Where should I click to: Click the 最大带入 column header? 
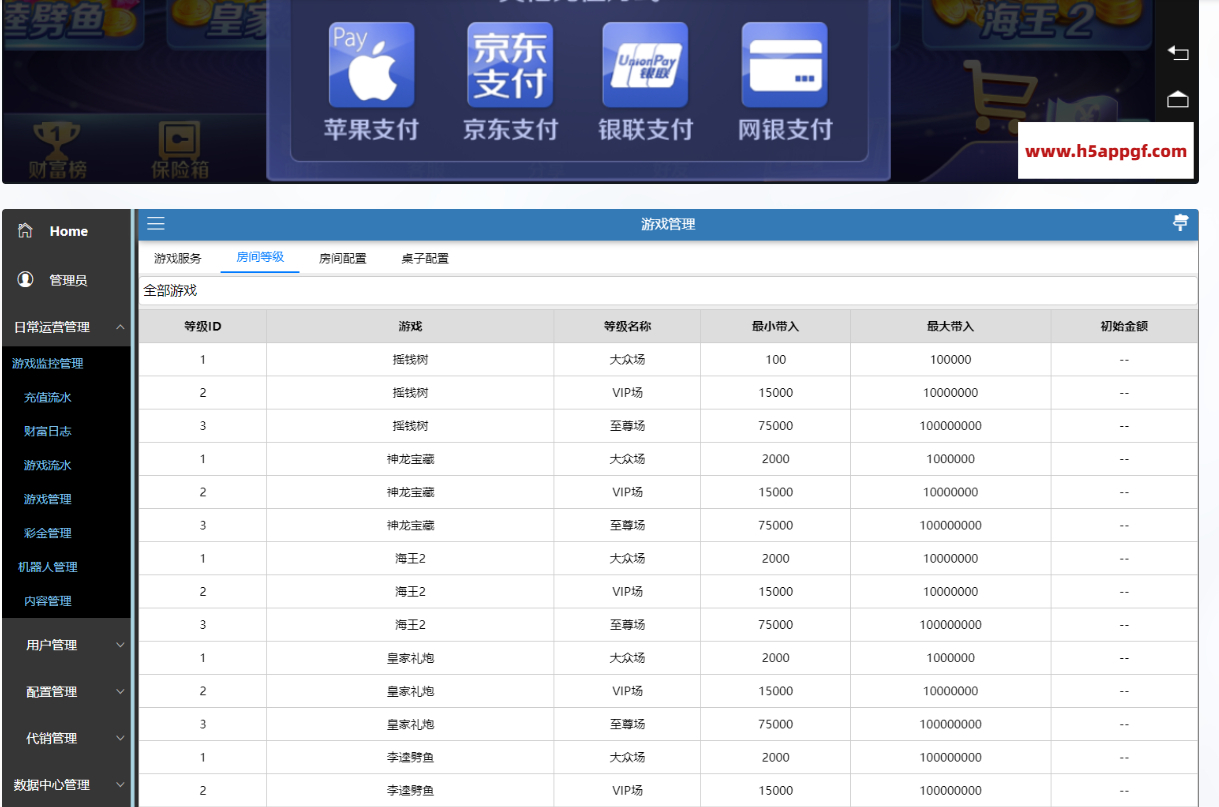(950, 326)
